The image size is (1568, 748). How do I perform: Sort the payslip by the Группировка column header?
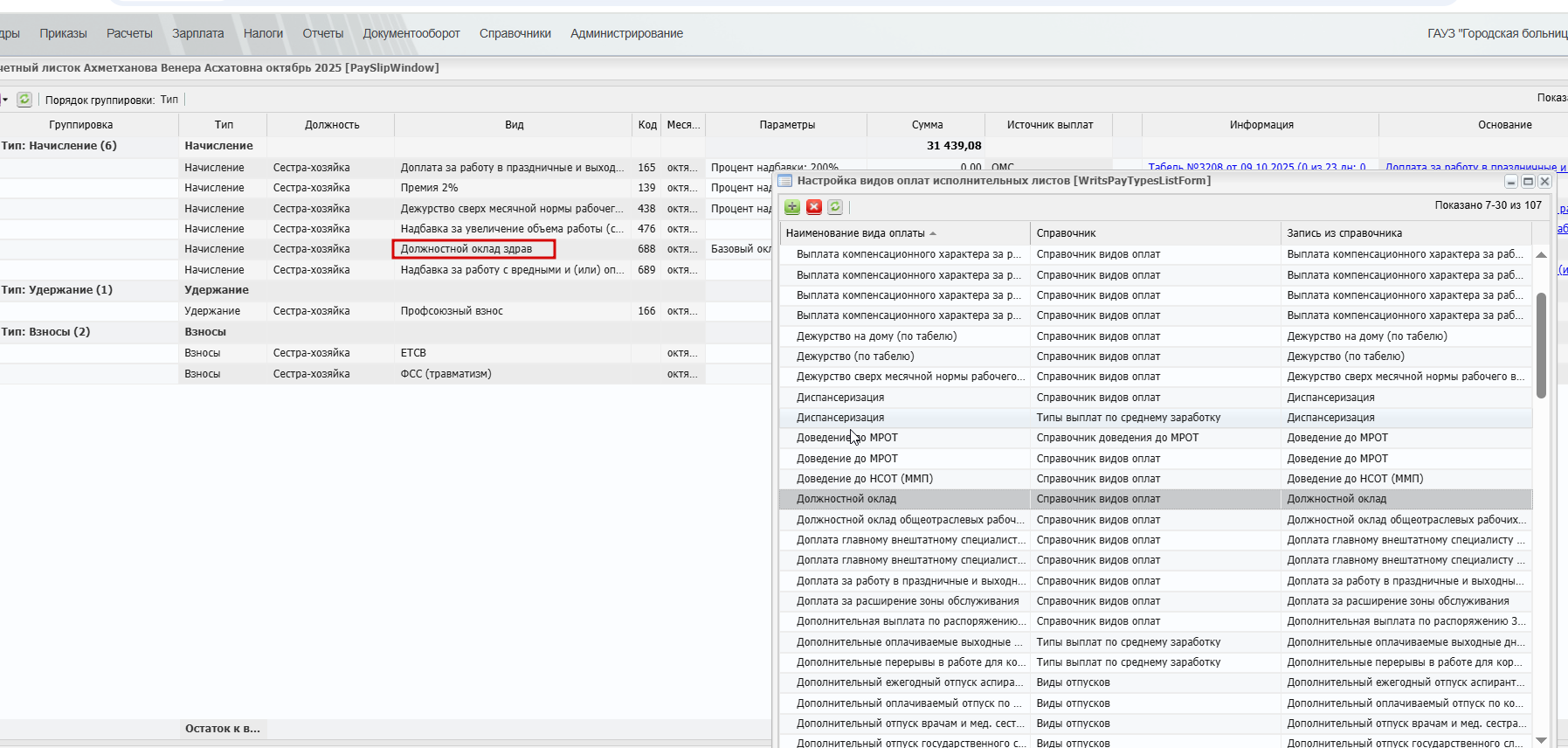(81, 125)
